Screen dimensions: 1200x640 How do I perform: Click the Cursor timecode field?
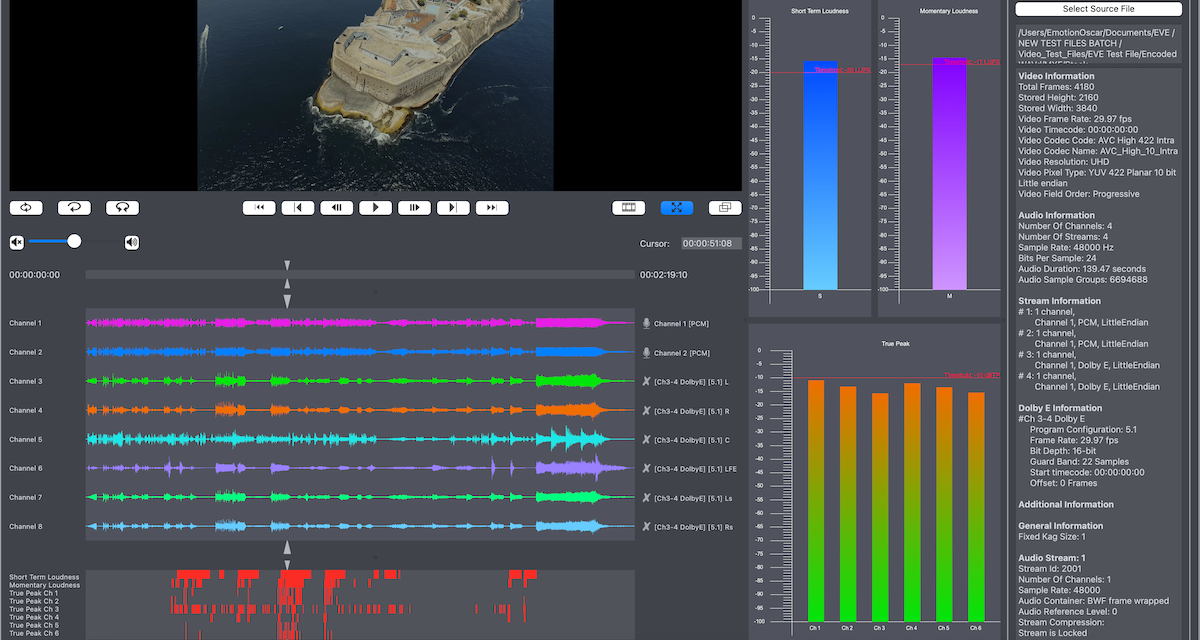coord(711,243)
